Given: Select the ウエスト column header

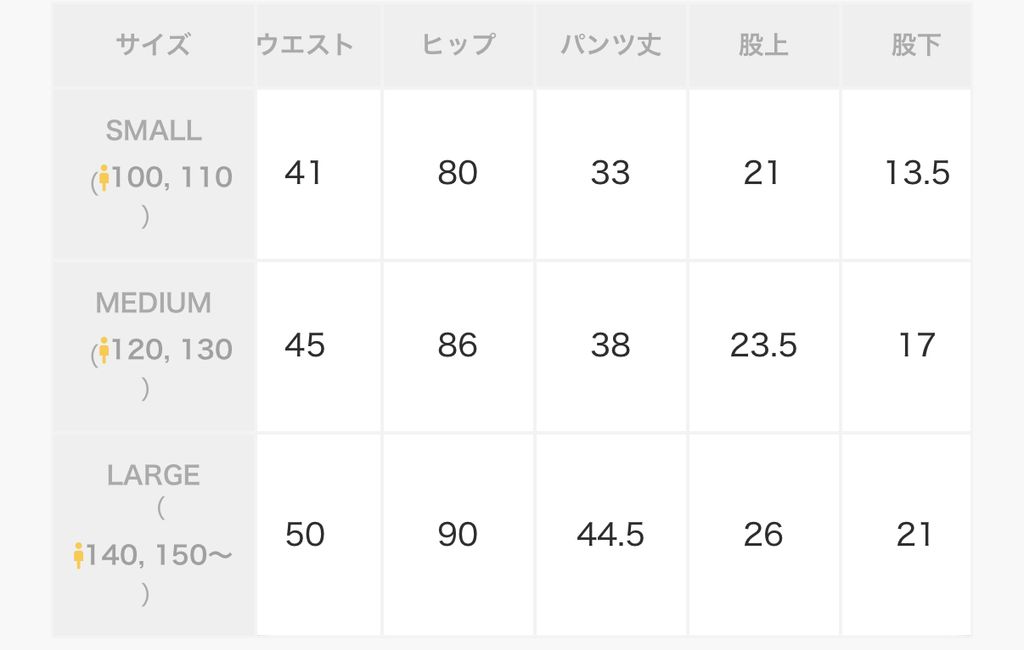Looking at the screenshot, I should pyautogui.click(x=305, y=45).
